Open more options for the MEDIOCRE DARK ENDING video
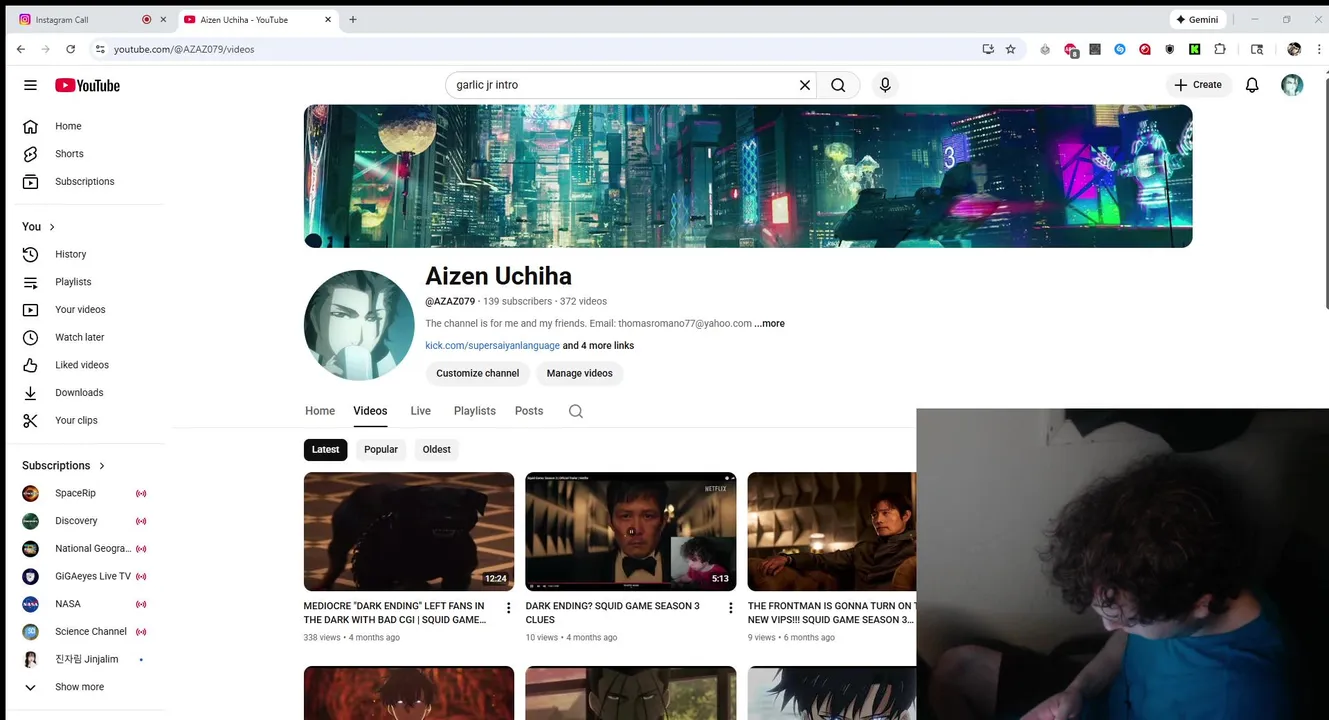The height and width of the screenshot is (720, 1329). click(x=508, y=608)
